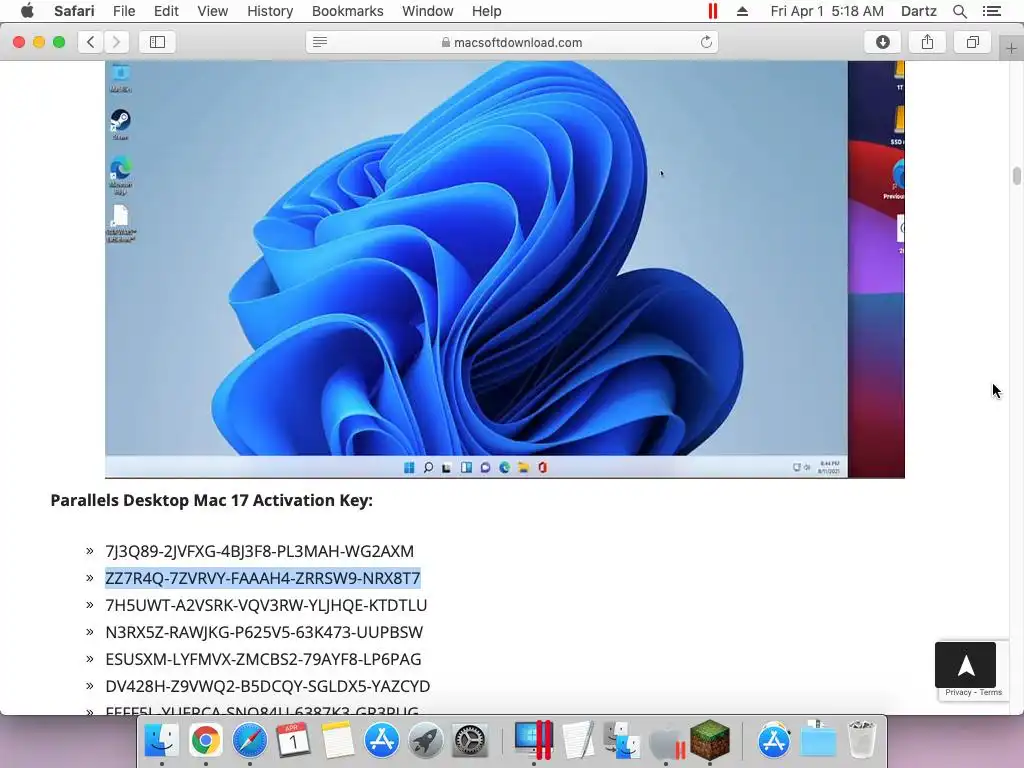This screenshot has height=768, width=1024.
Task: Open the Share menu in Safari toolbar
Action: pos(927,42)
